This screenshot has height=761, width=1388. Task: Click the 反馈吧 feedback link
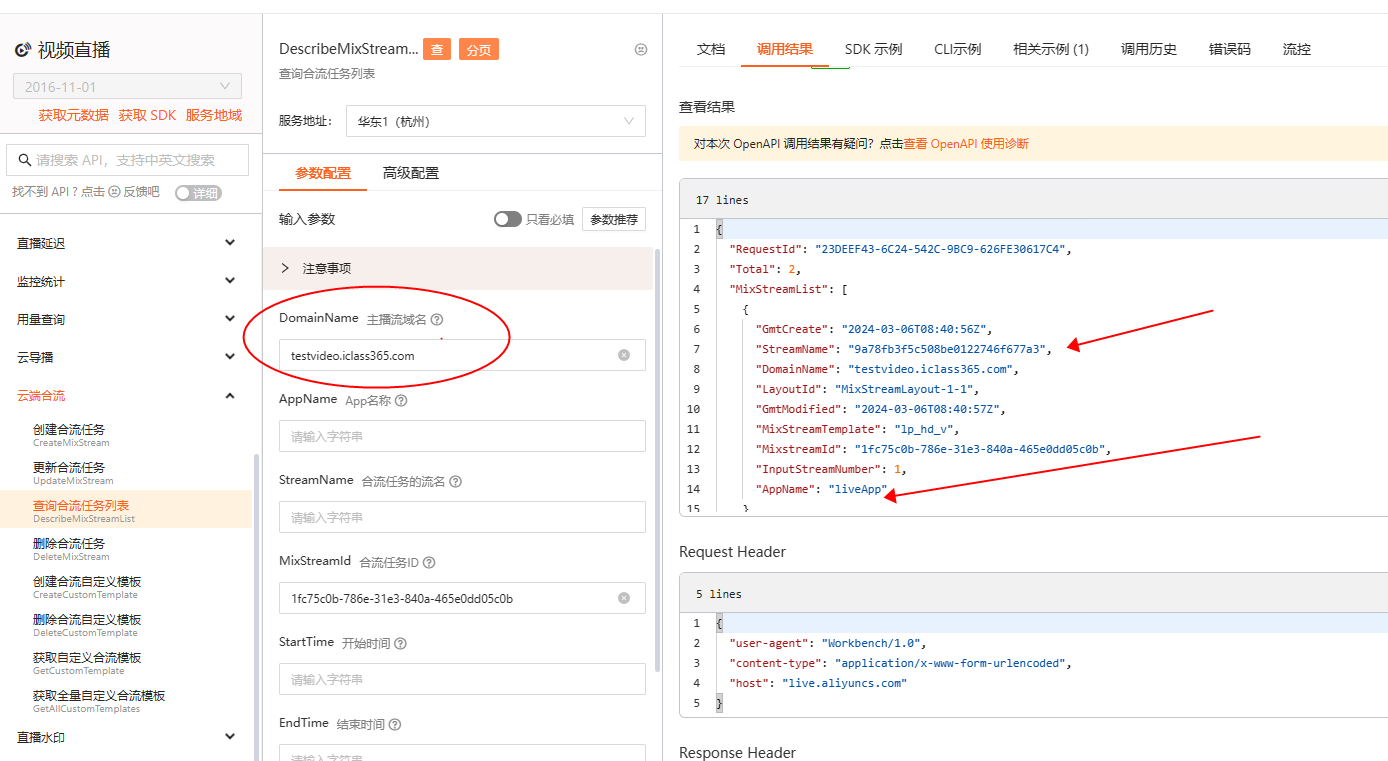(x=141, y=192)
